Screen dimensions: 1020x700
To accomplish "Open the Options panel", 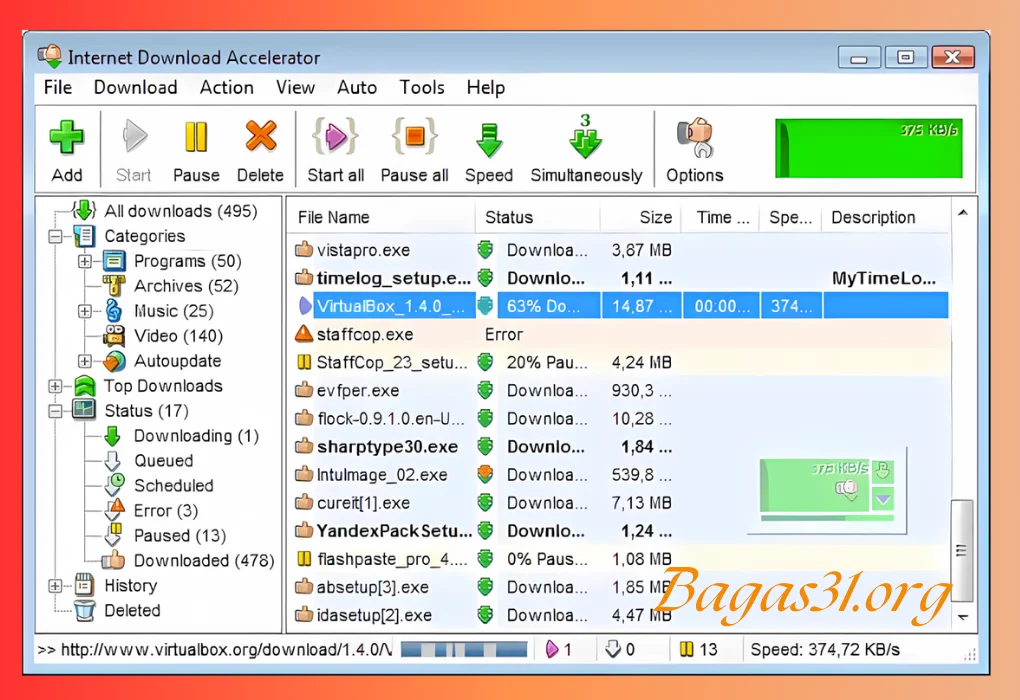I will (x=694, y=147).
